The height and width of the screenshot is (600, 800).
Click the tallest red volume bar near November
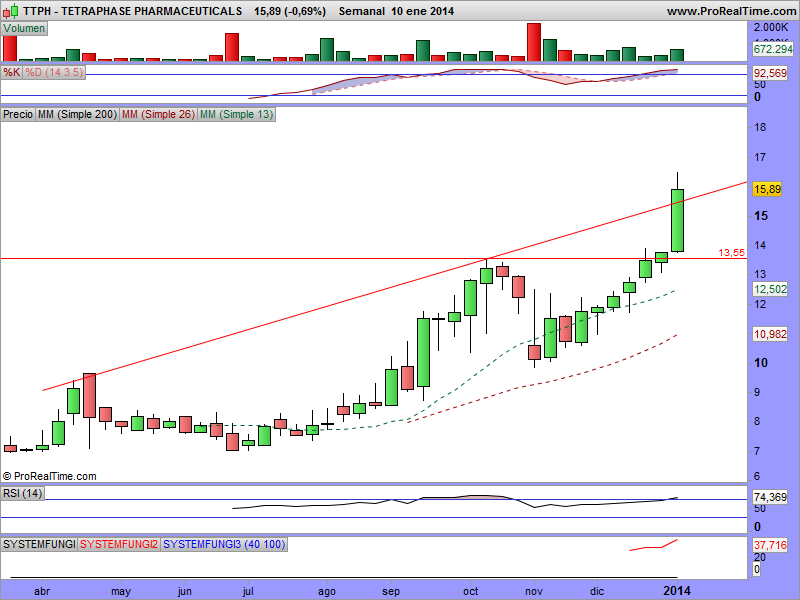pos(534,42)
